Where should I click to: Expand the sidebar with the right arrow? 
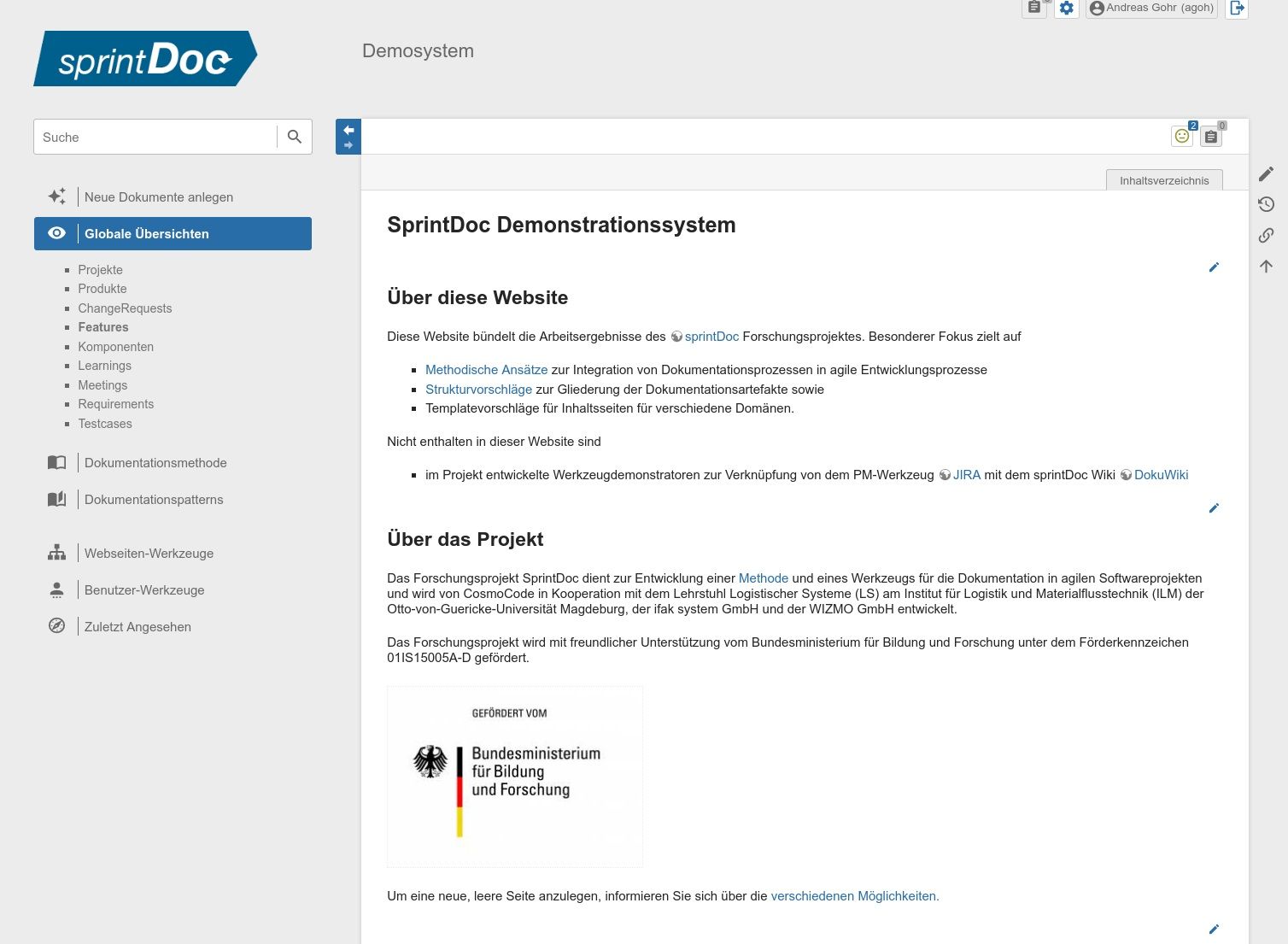tap(348, 144)
